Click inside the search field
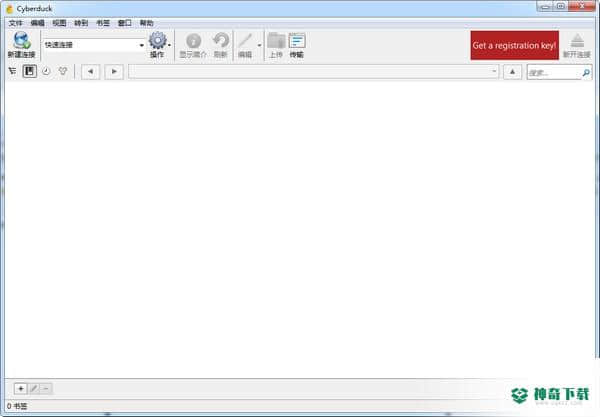The image size is (600, 417). [x=554, y=72]
